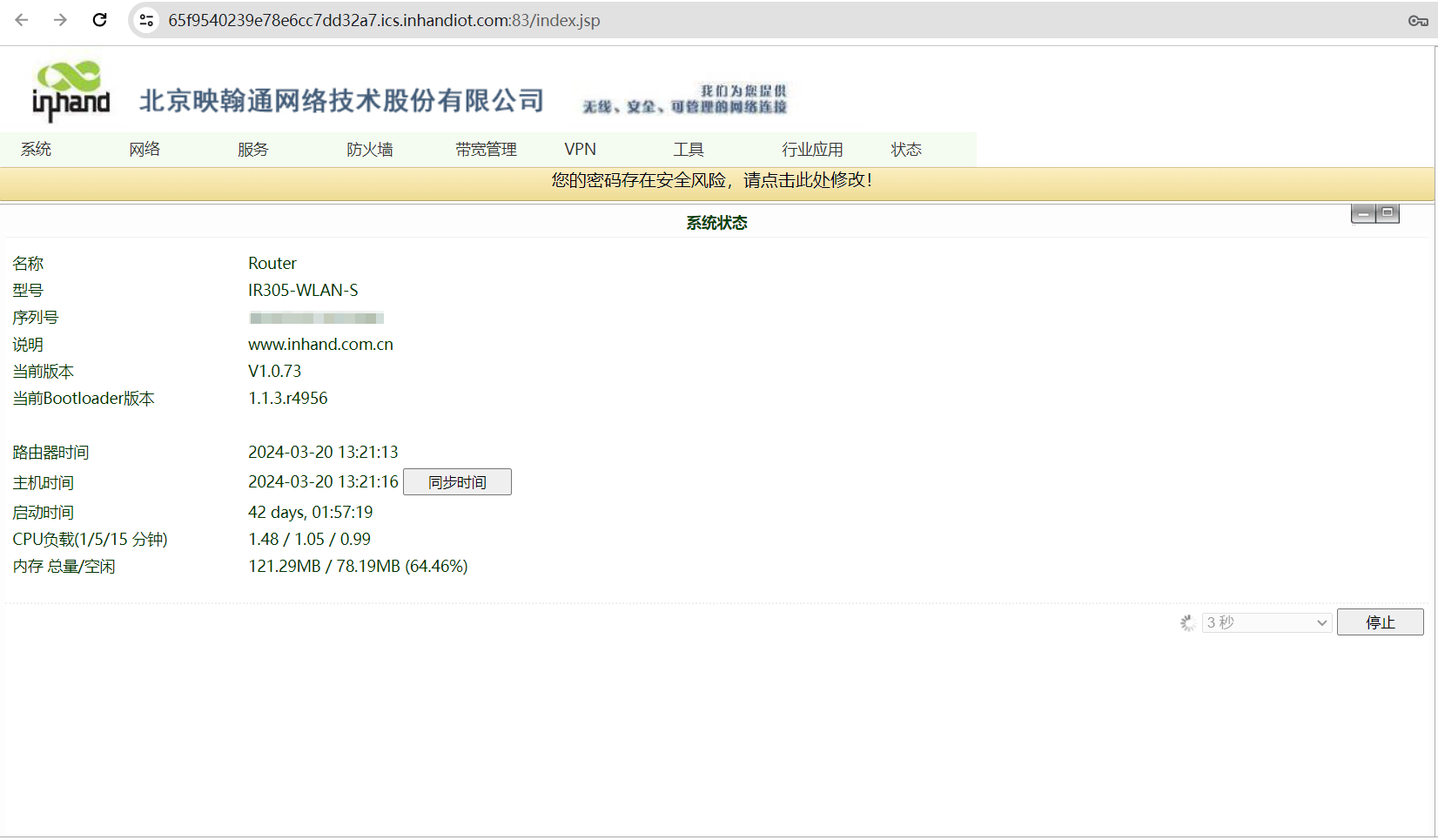Click the browser address bar URL
1438x840 pixels.
[x=384, y=20]
